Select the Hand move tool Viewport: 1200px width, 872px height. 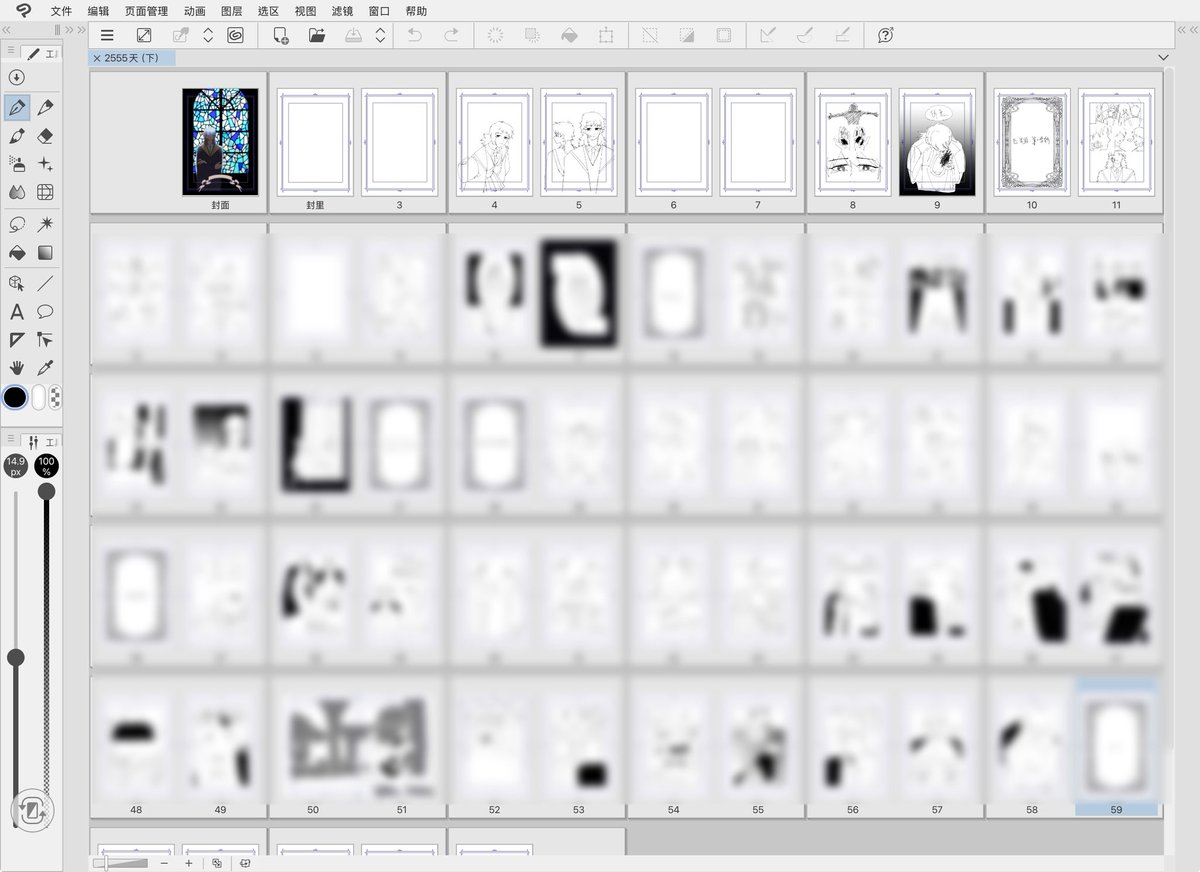click(x=16, y=368)
